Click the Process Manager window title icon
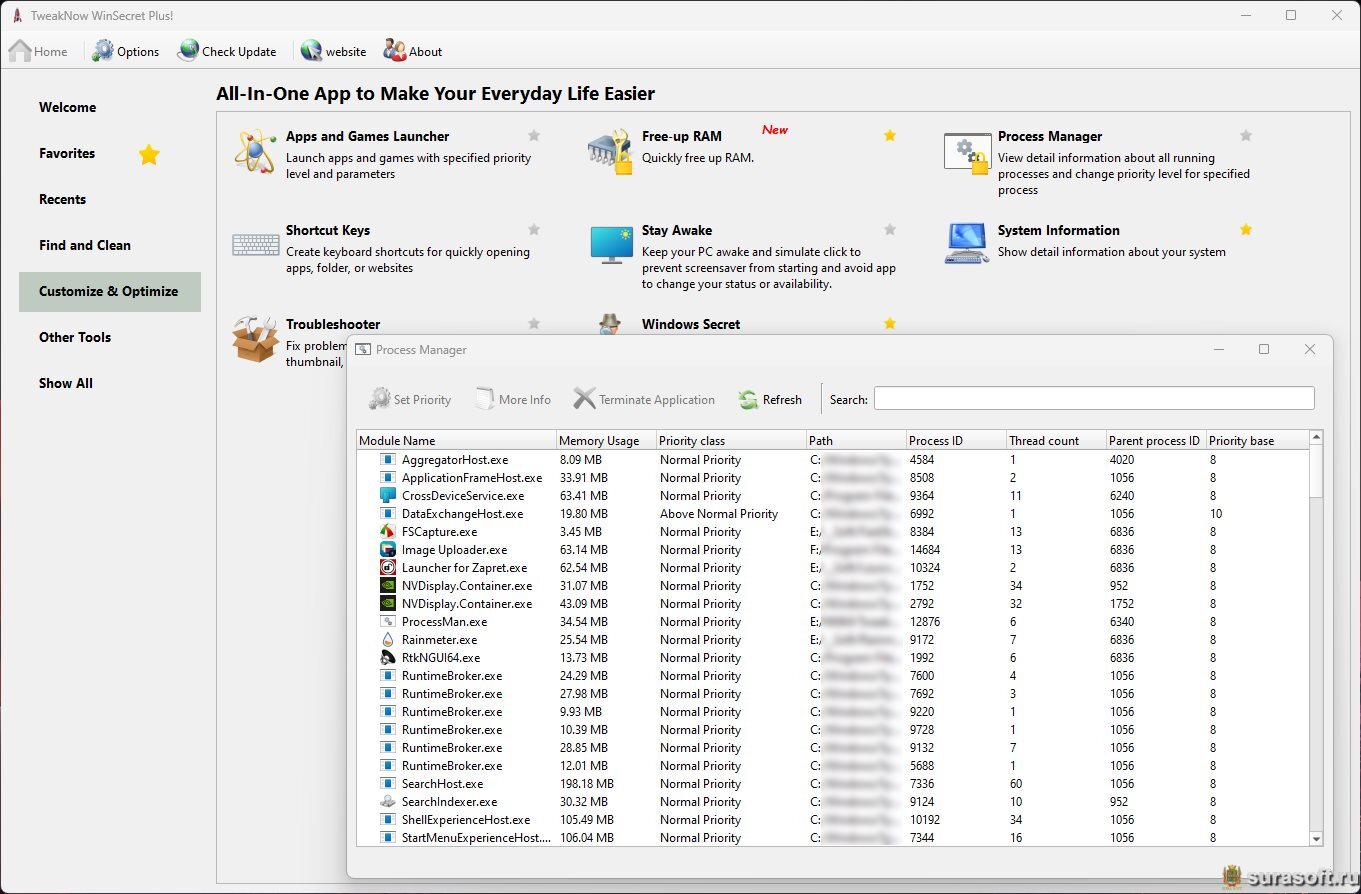 coord(362,350)
